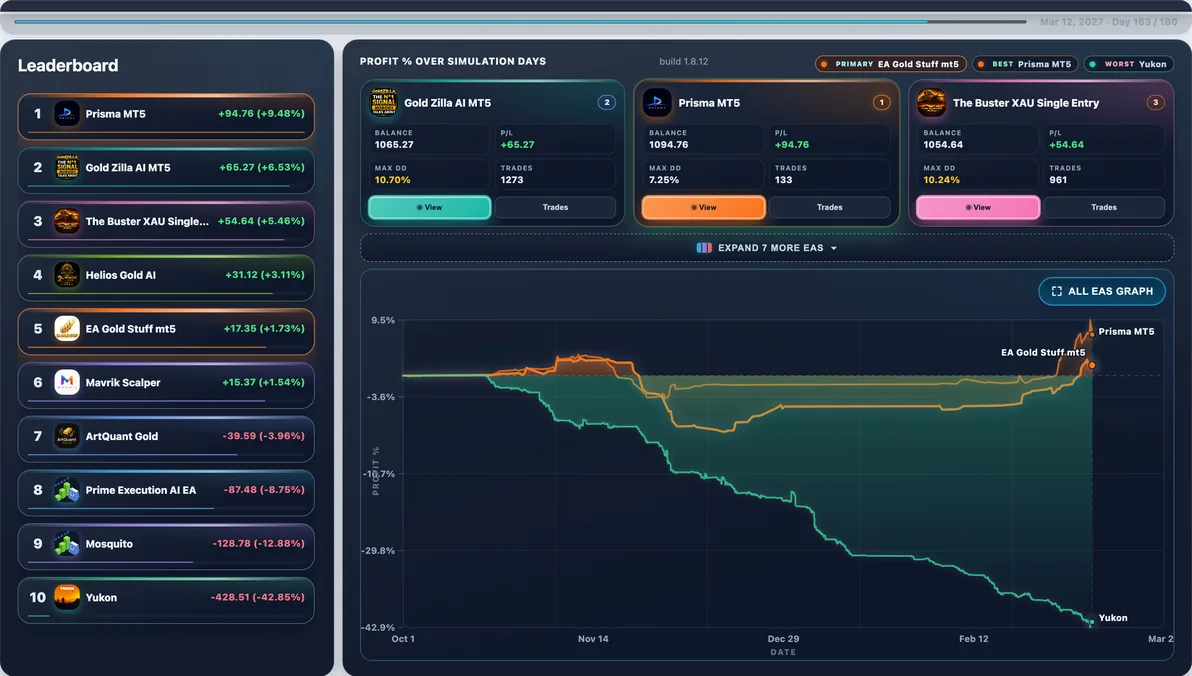The image size is (1192, 676).
Task: Click the Yukon chart line label
Action: 1113,618
